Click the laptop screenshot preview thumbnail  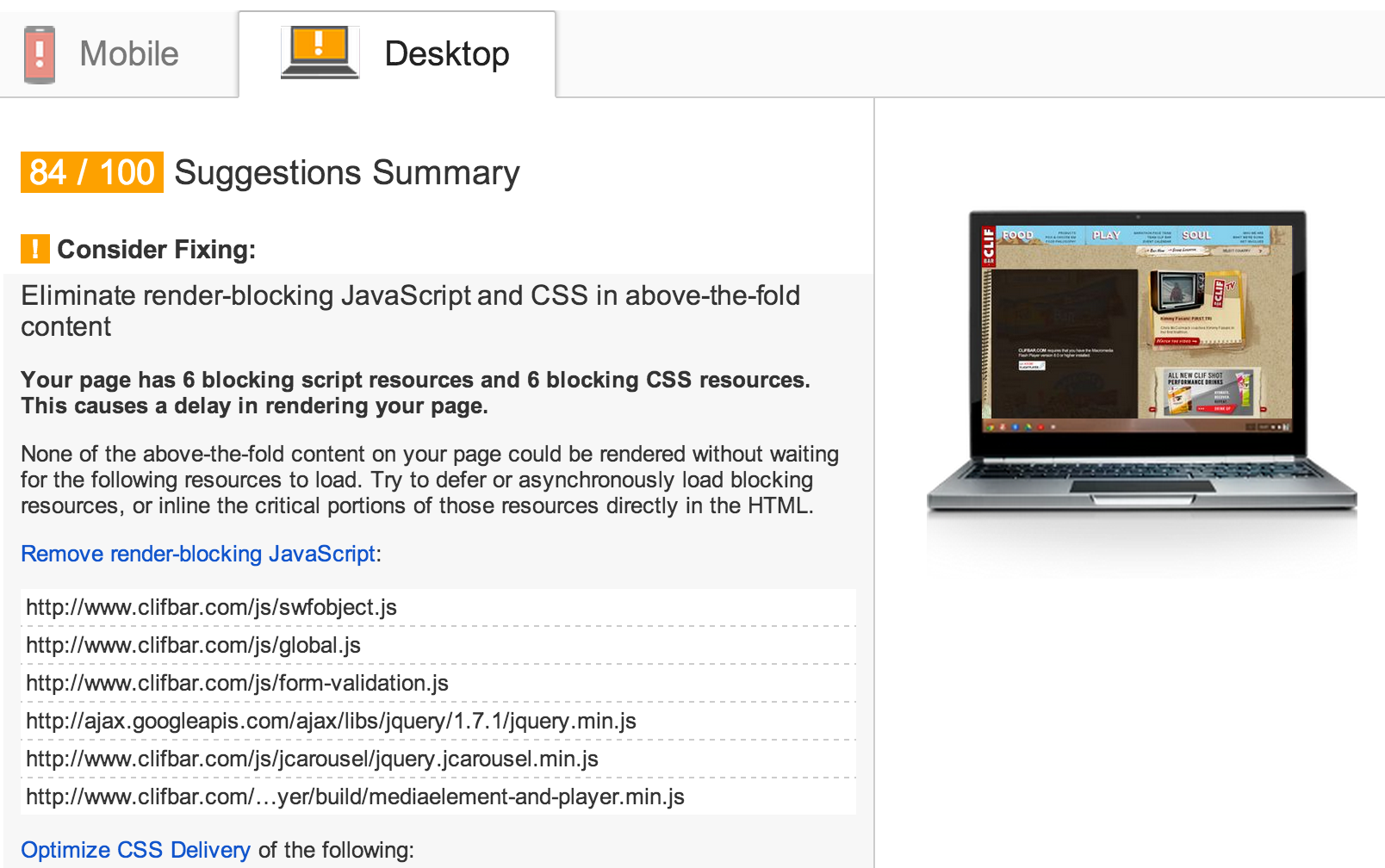click(1140, 362)
